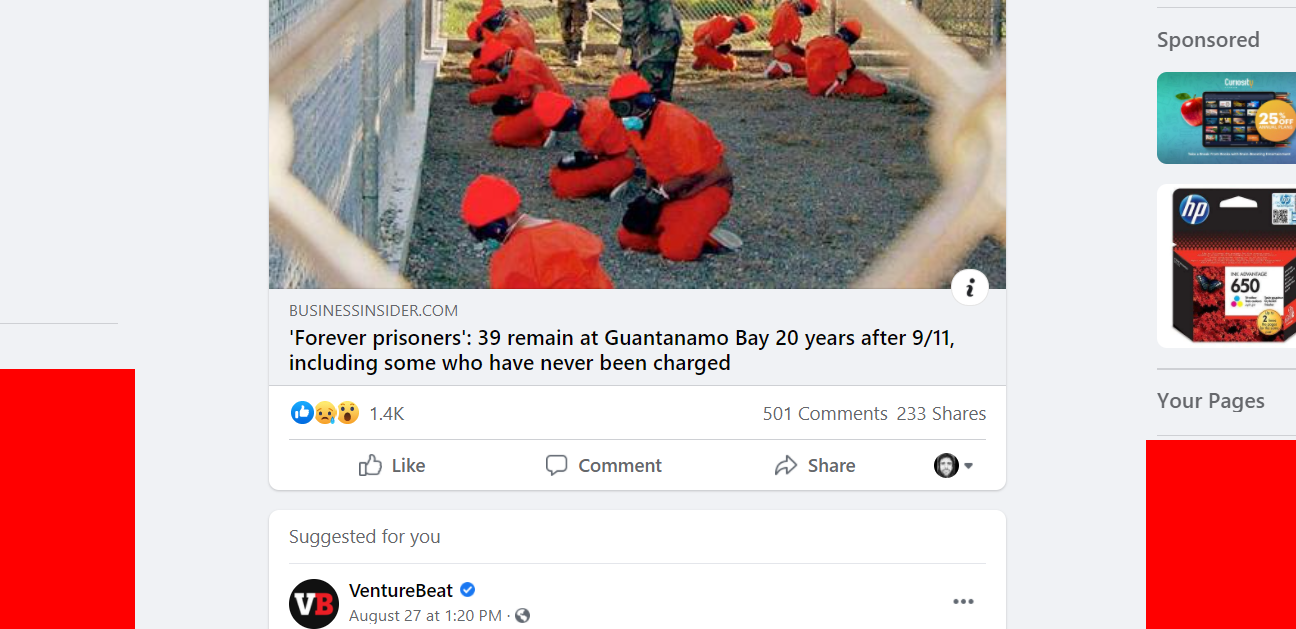Click the public globe audience icon
Image resolution: width=1296 pixels, height=629 pixels.
[522, 616]
